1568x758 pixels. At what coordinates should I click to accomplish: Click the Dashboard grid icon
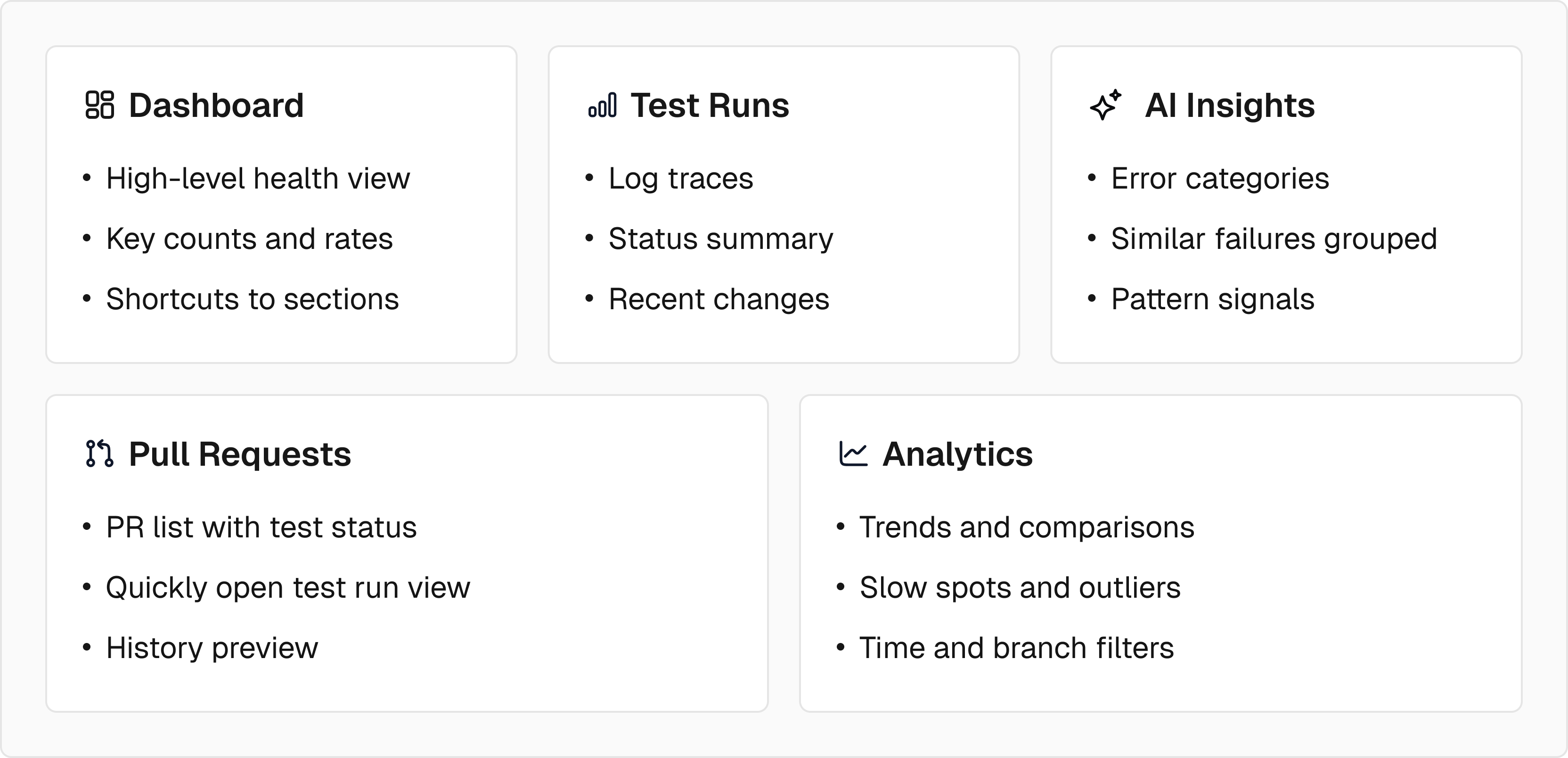click(x=99, y=105)
